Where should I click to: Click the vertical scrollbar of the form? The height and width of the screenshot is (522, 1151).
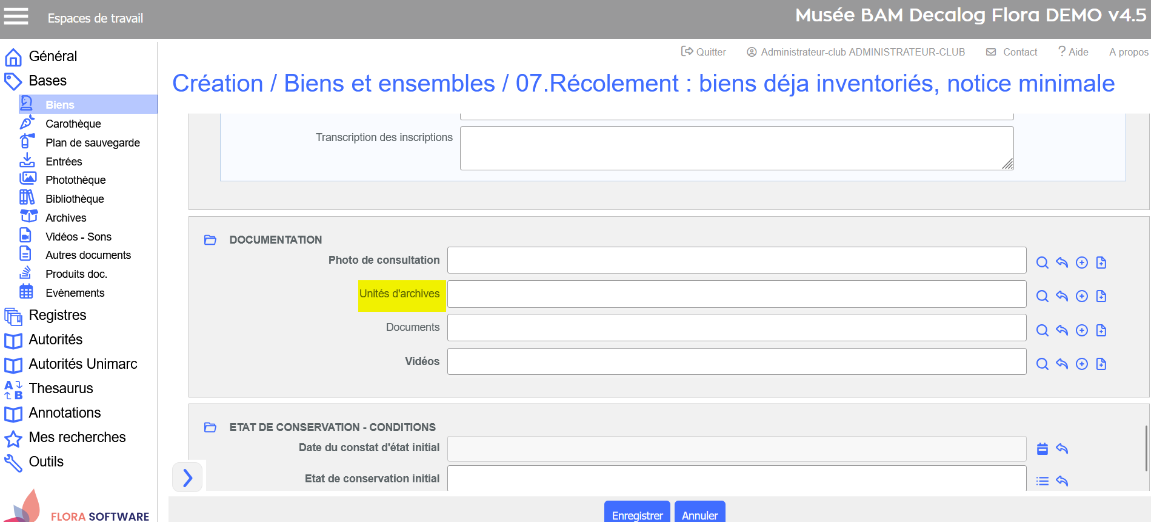pos(1146,450)
